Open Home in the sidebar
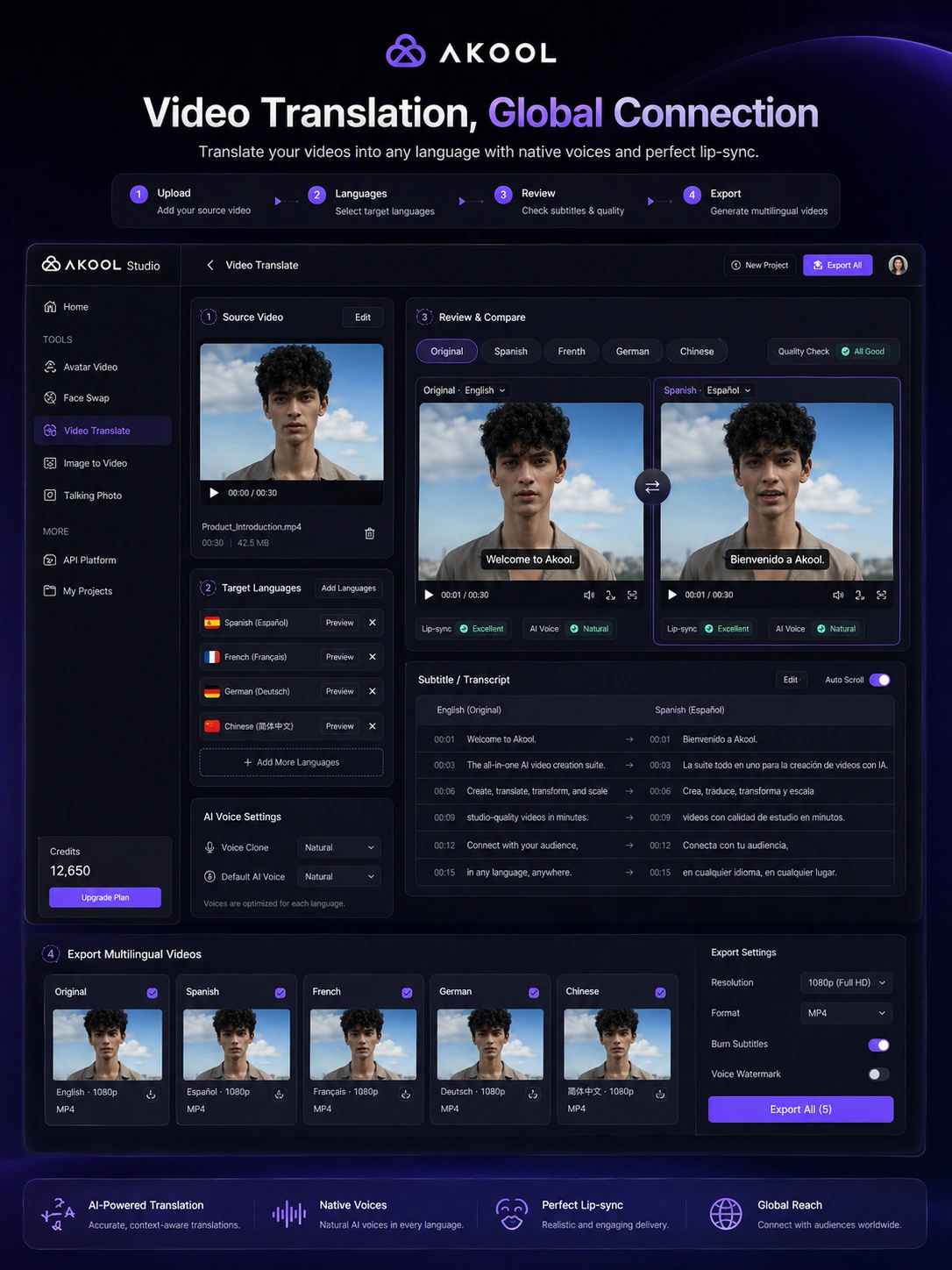The width and height of the screenshot is (952, 1270). point(67,307)
